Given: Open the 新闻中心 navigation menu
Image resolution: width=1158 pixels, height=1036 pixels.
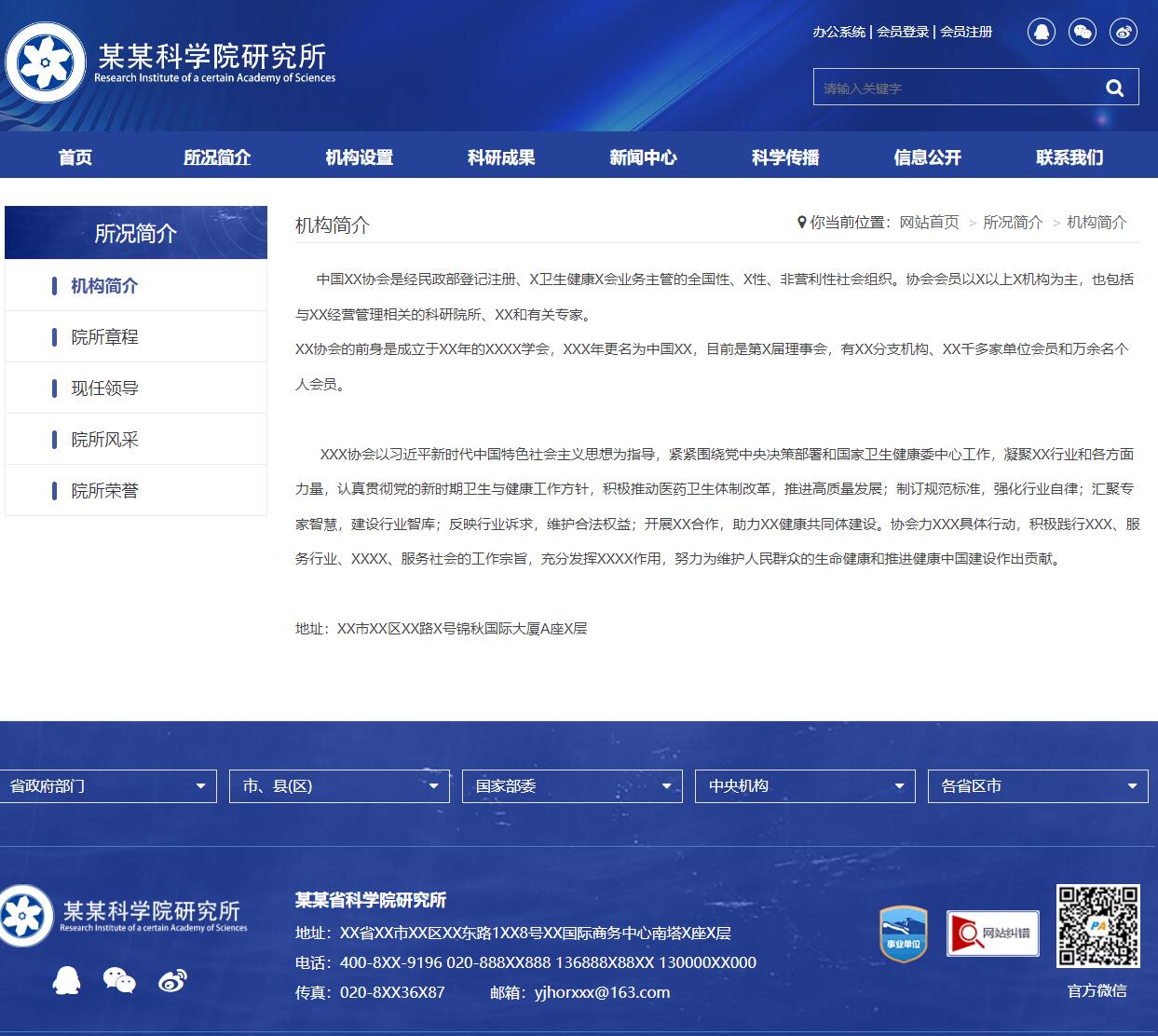Looking at the screenshot, I should pyautogui.click(x=643, y=157).
